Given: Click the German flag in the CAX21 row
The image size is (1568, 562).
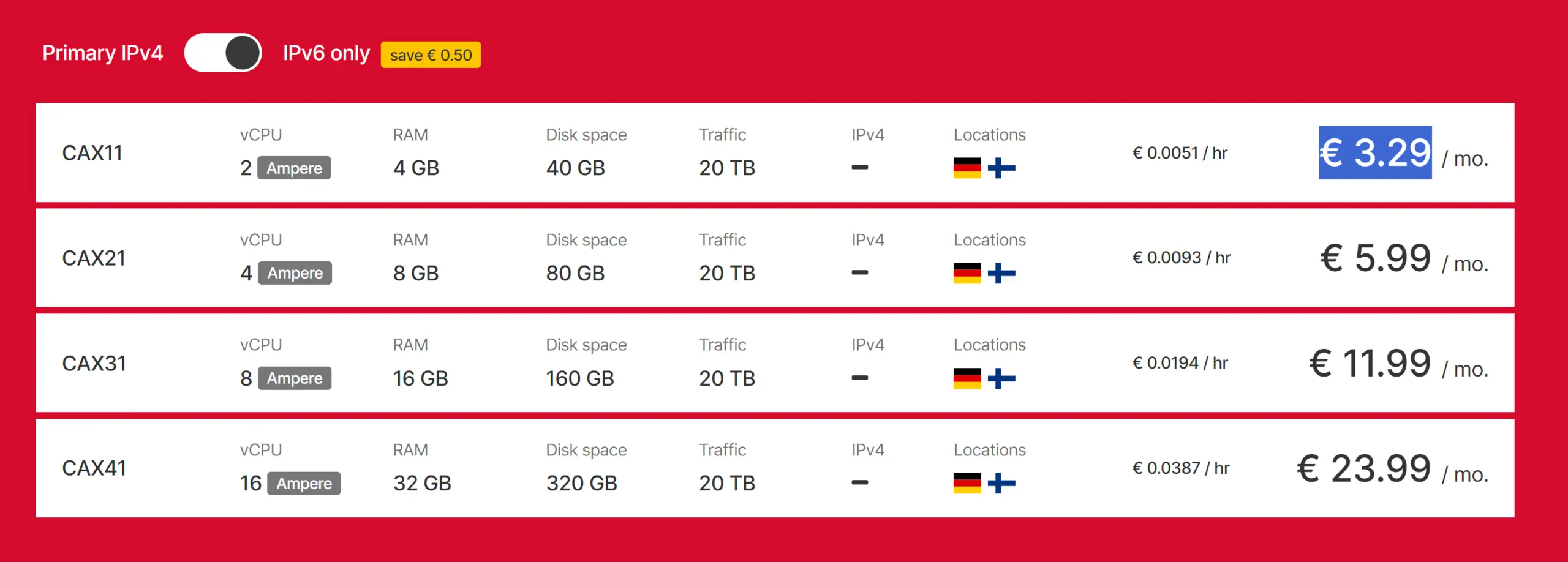Looking at the screenshot, I should (967, 273).
